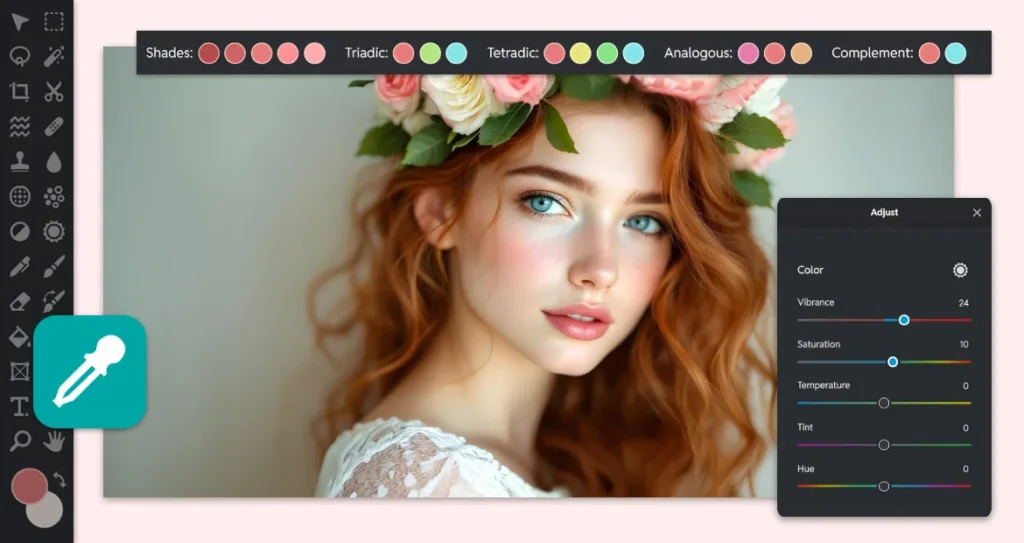
Task: Select the scissors Cutout tool
Action: [x=54, y=91]
